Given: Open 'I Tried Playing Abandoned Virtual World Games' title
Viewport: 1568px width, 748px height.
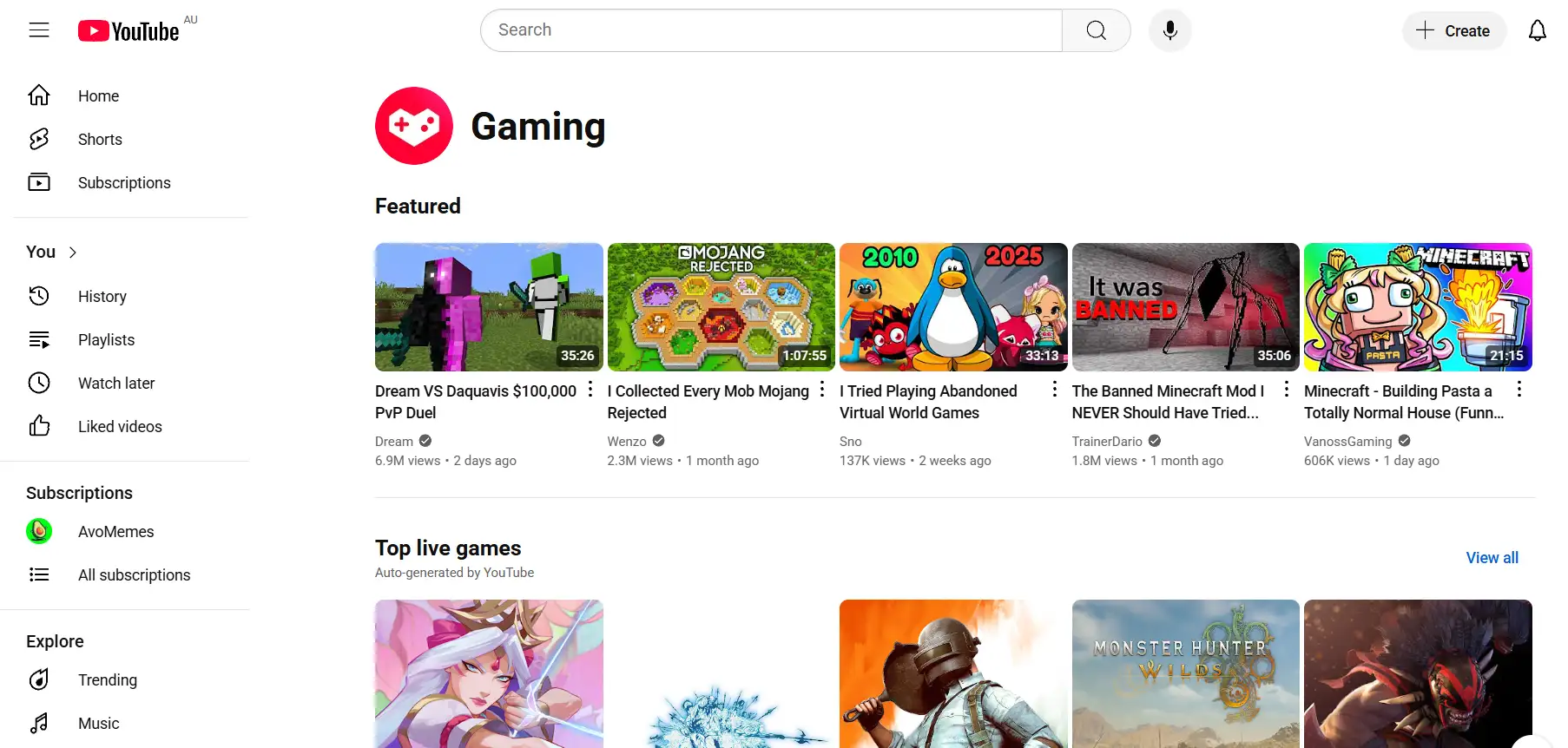Looking at the screenshot, I should [x=928, y=402].
